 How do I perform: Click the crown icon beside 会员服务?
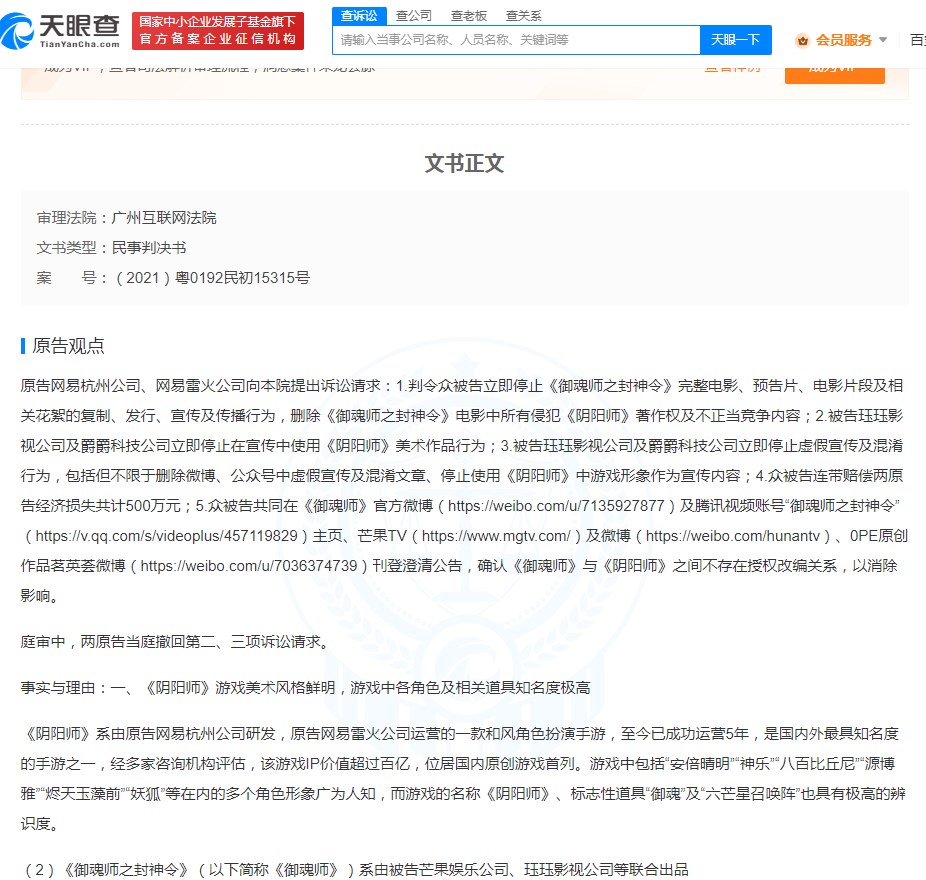pos(802,41)
